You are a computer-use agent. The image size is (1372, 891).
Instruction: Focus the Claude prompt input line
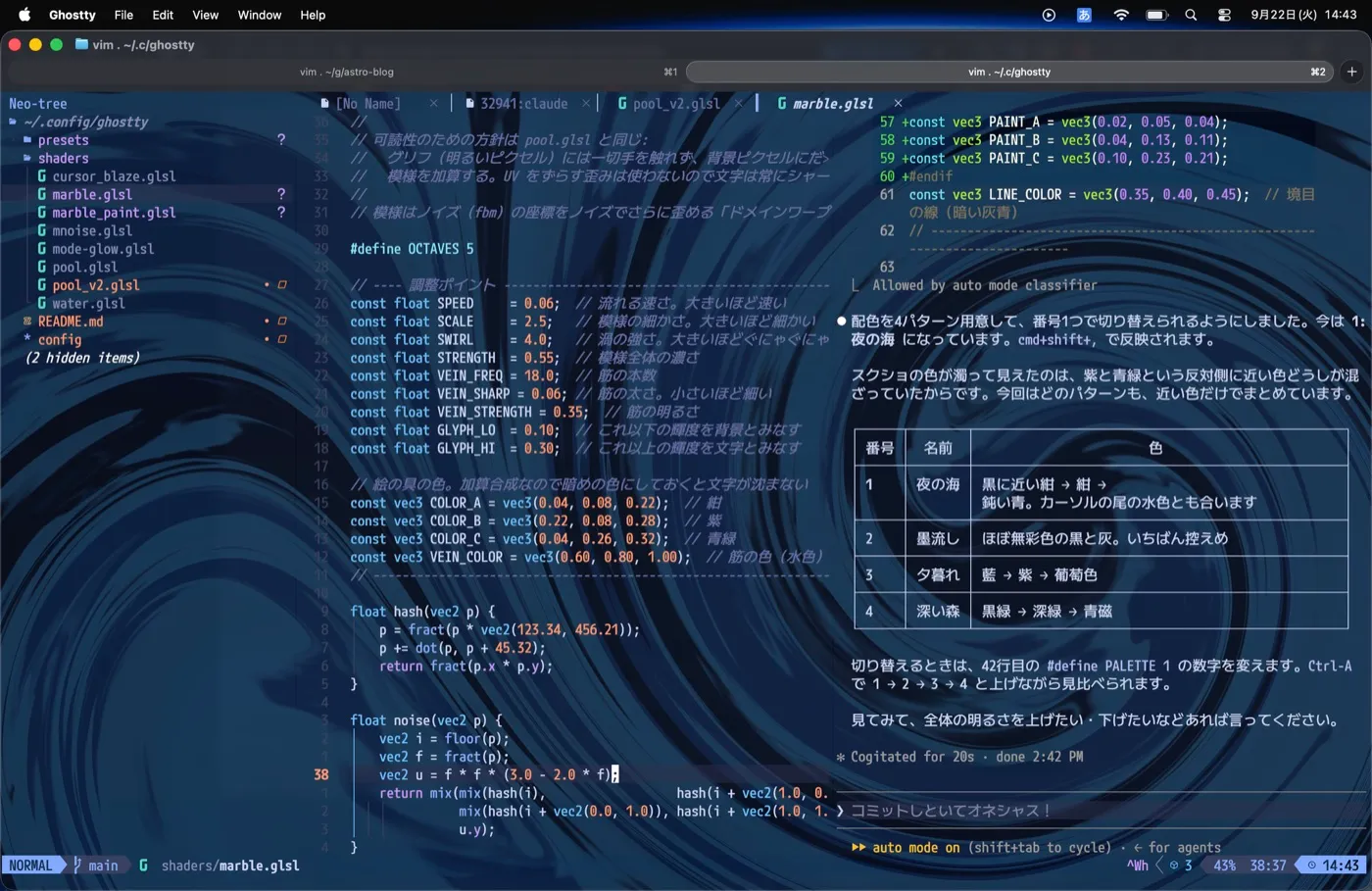(1101, 811)
